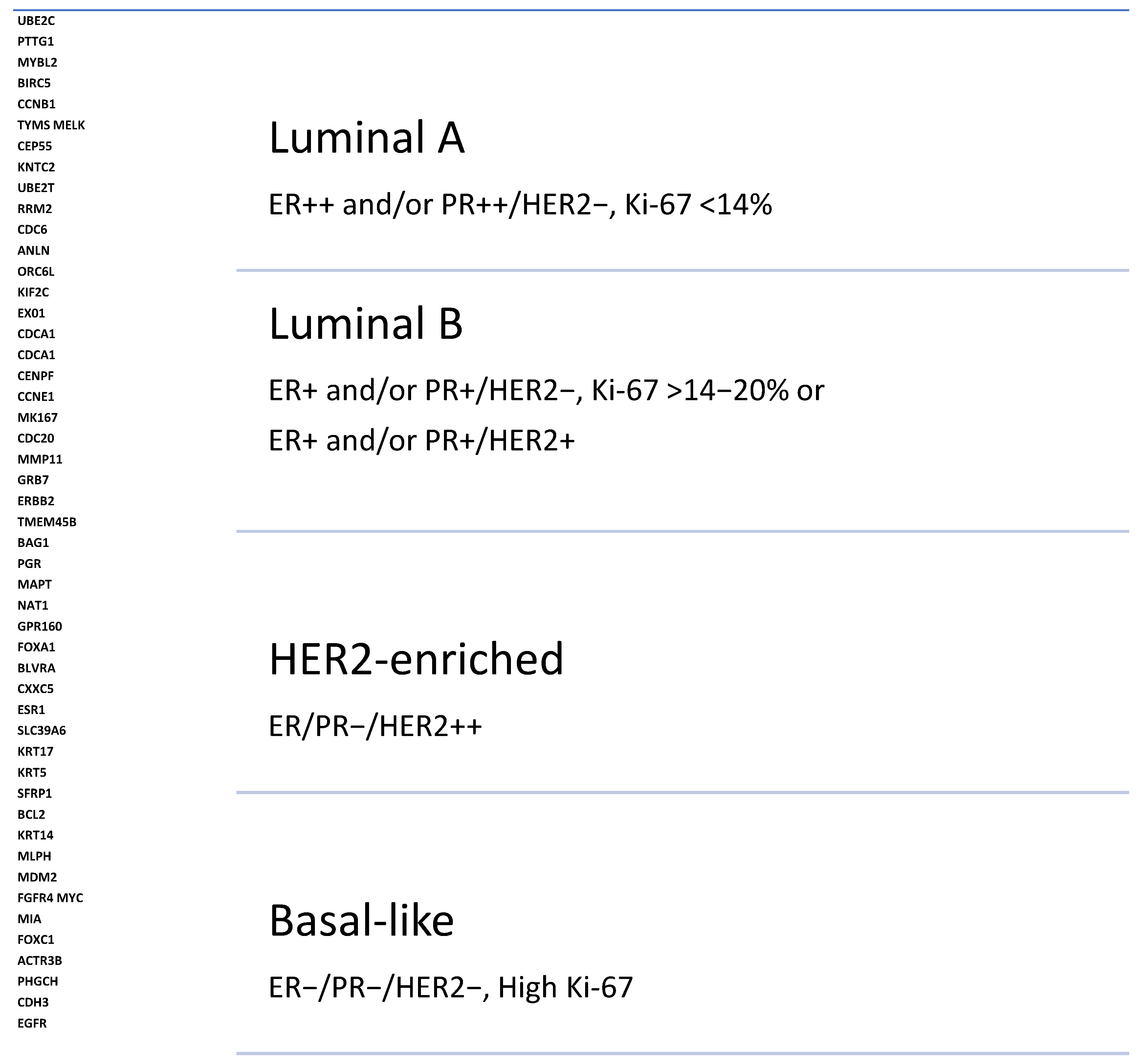Select the UBE2C gene label
1145x1064 pixels.
(36, 21)
